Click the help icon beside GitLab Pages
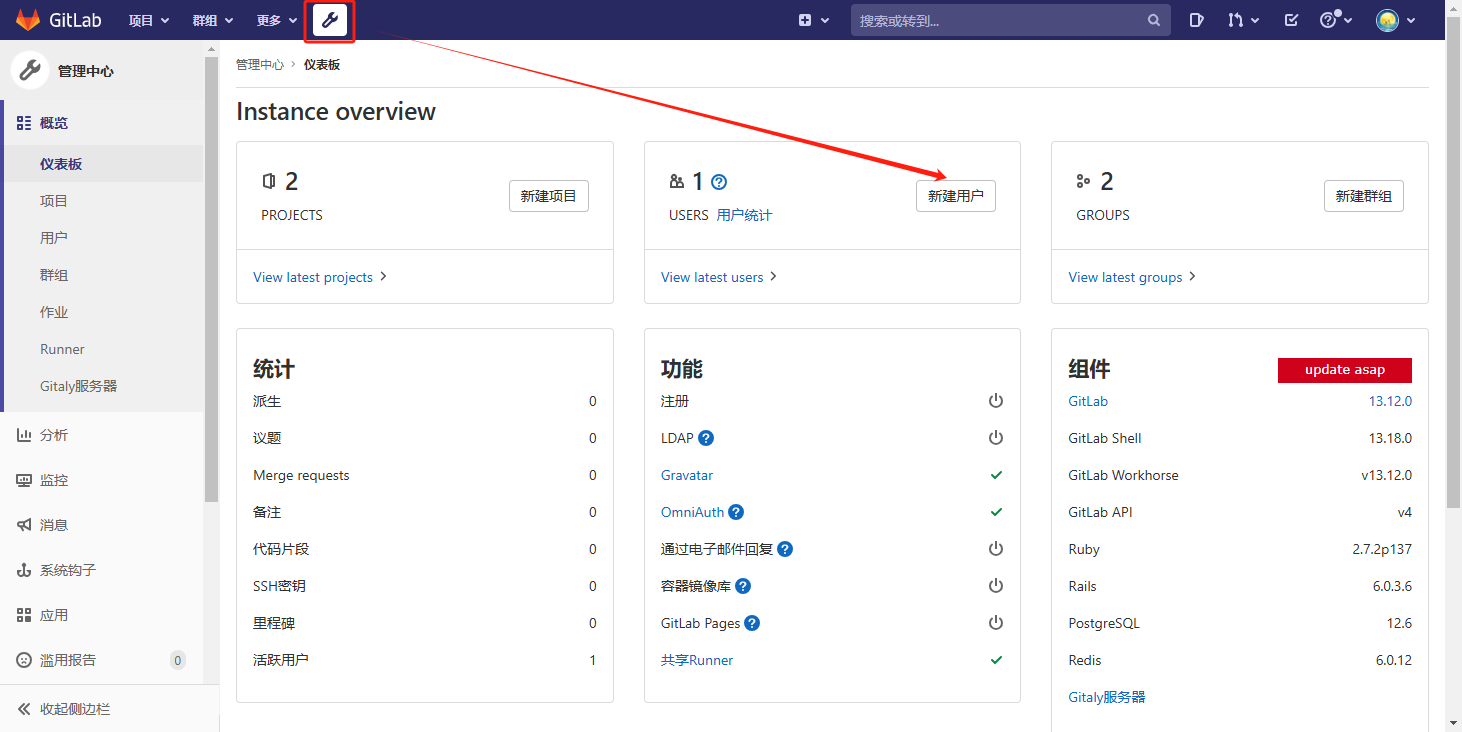Viewport: 1462px width, 732px height. 752,623
